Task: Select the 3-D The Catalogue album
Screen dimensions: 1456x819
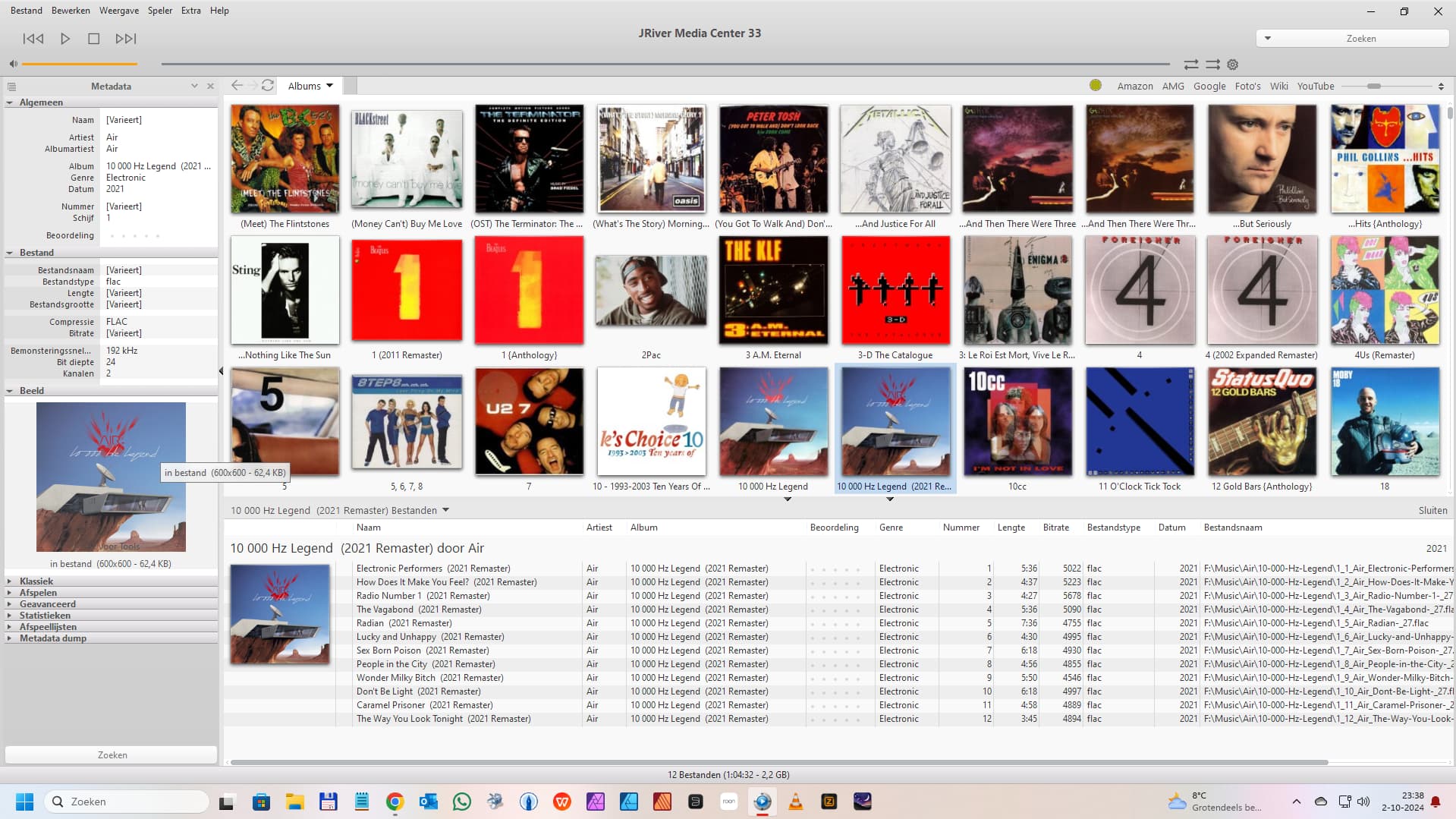Action: pyautogui.click(x=895, y=291)
